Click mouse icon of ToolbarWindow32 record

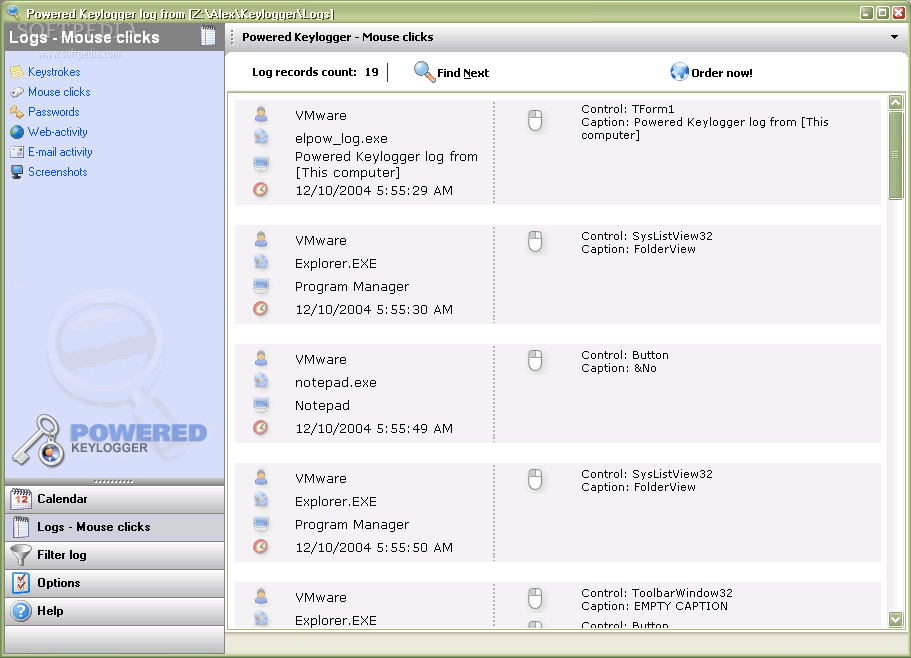(535, 598)
